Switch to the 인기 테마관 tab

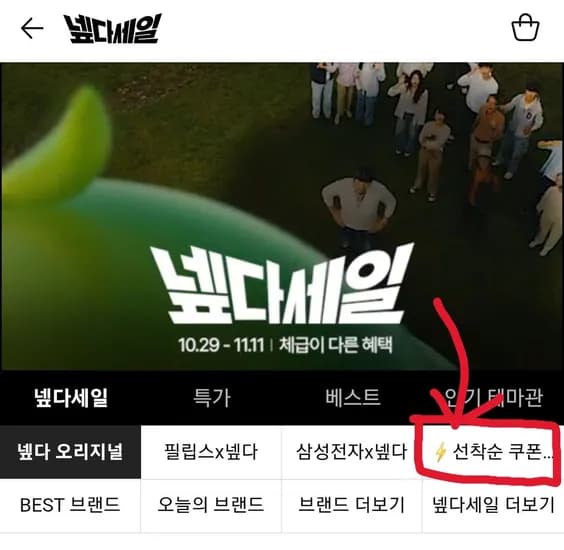click(494, 398)
